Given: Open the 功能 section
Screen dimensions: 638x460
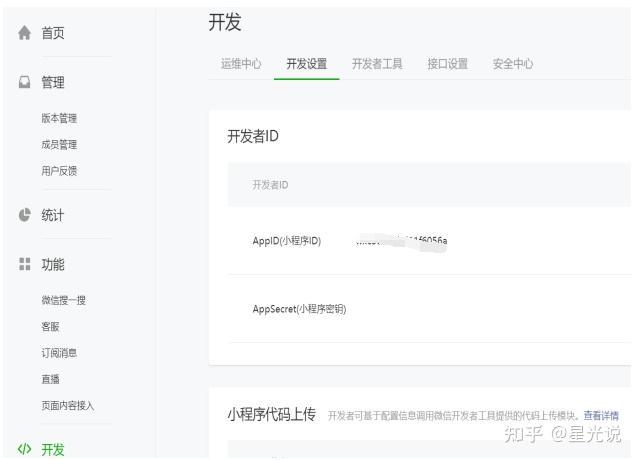Looking at the screenshot, I should 53,264.
